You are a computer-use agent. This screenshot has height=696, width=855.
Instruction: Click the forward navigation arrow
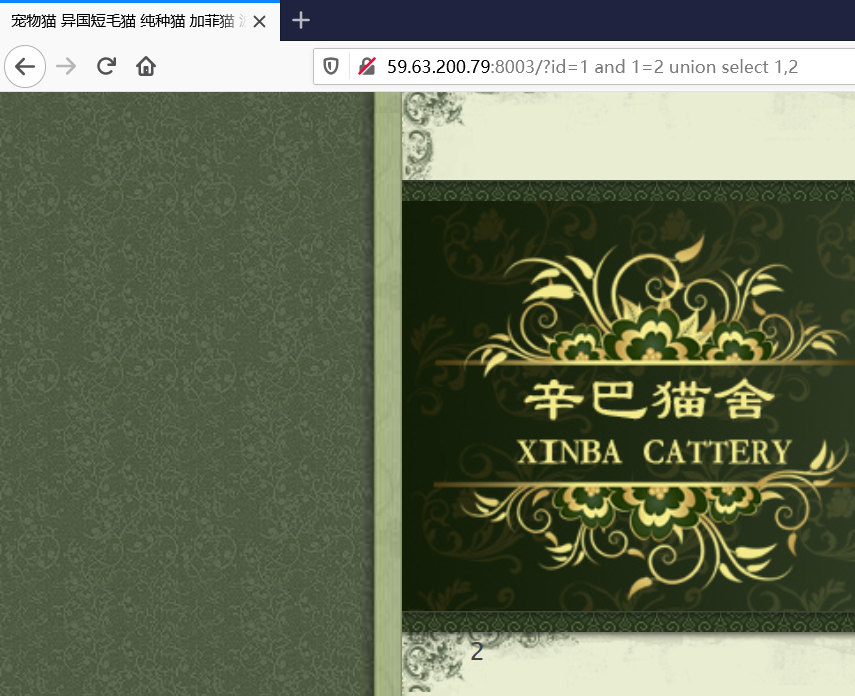66,67
